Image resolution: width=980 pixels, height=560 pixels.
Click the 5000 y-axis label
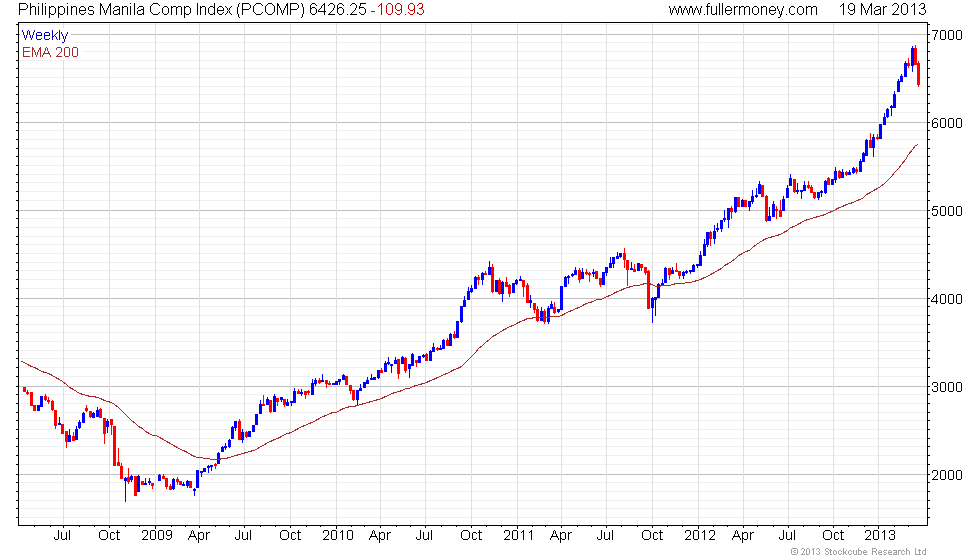[x=946, y=211]
